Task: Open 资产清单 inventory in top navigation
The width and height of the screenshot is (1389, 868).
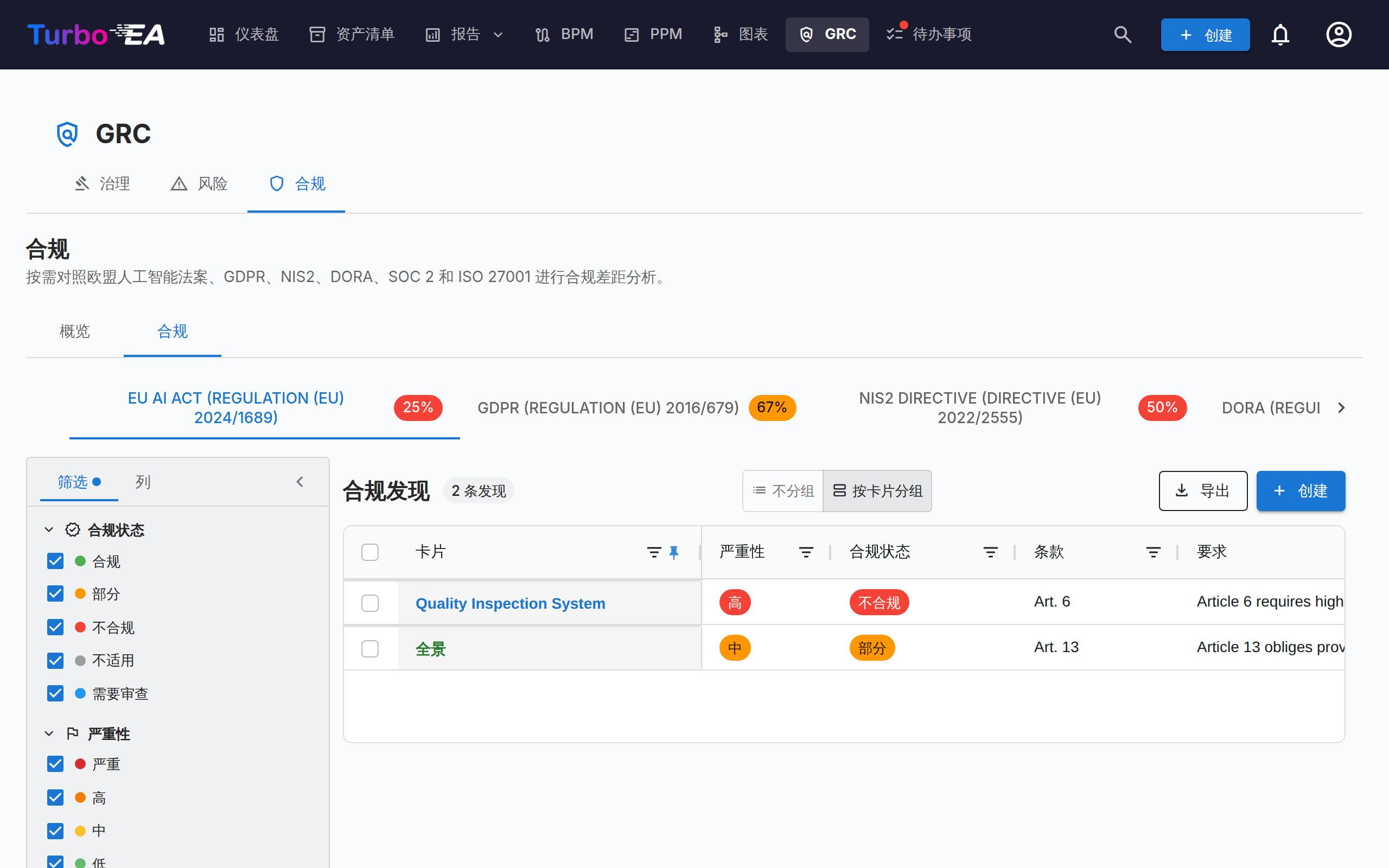Action: 352,34
